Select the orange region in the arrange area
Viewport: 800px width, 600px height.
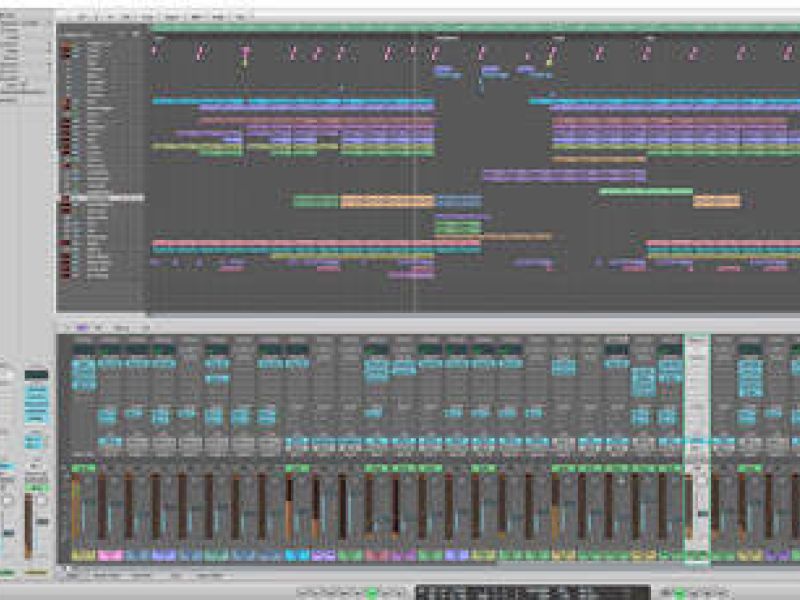pyautogui.click(x=382, y=201)
